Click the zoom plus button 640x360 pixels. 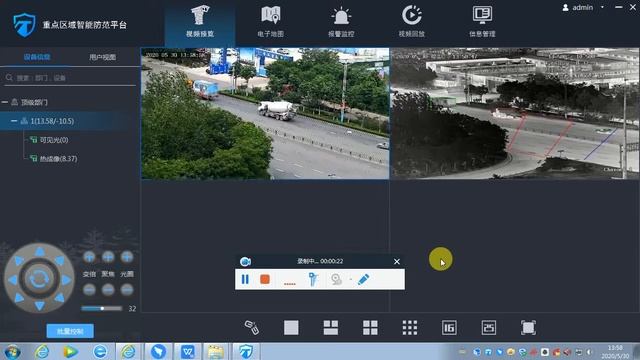click(x=89, y=257)
